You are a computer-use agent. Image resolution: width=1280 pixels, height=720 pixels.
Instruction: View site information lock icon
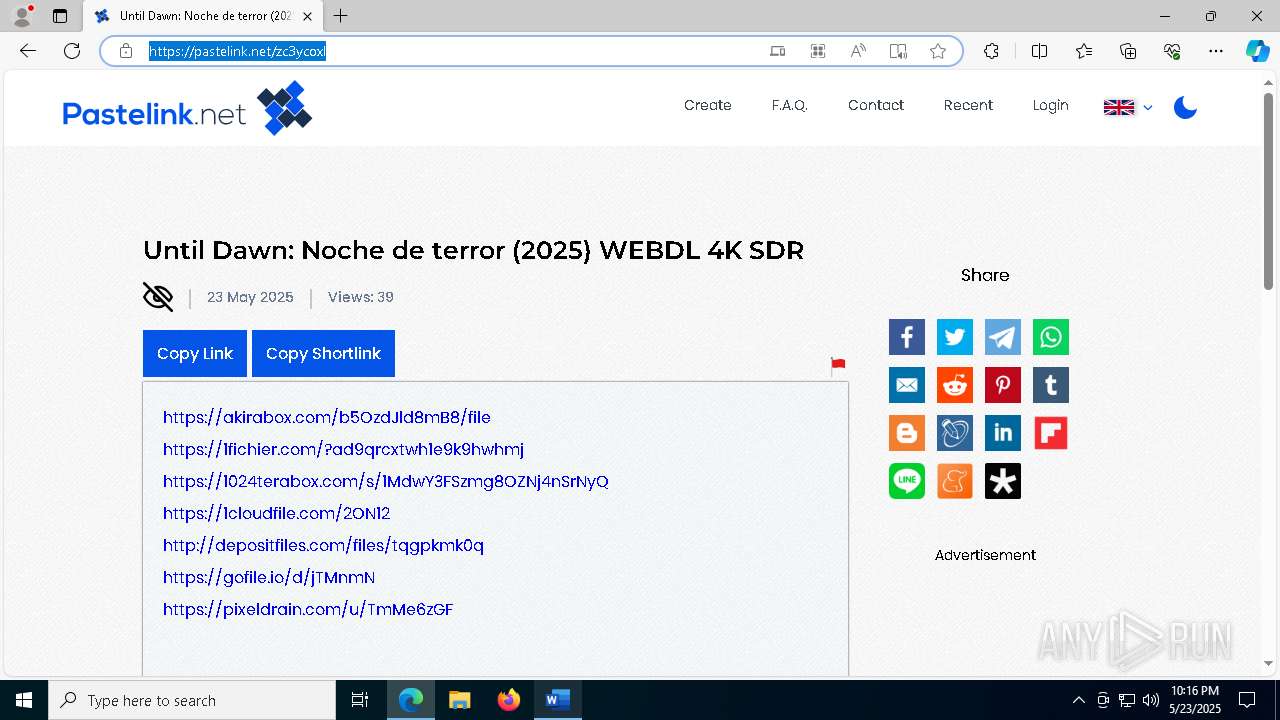(x=126, y=51)
